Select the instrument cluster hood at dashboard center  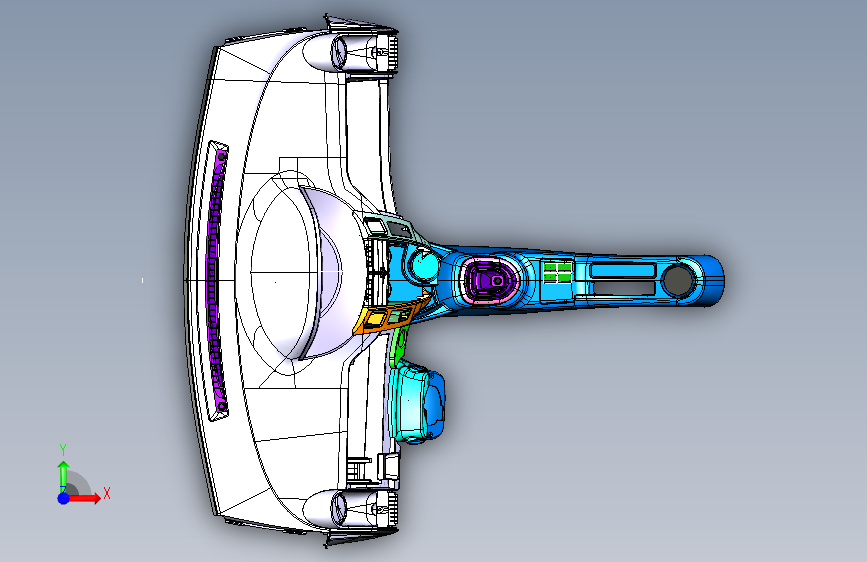click(326, 274)
